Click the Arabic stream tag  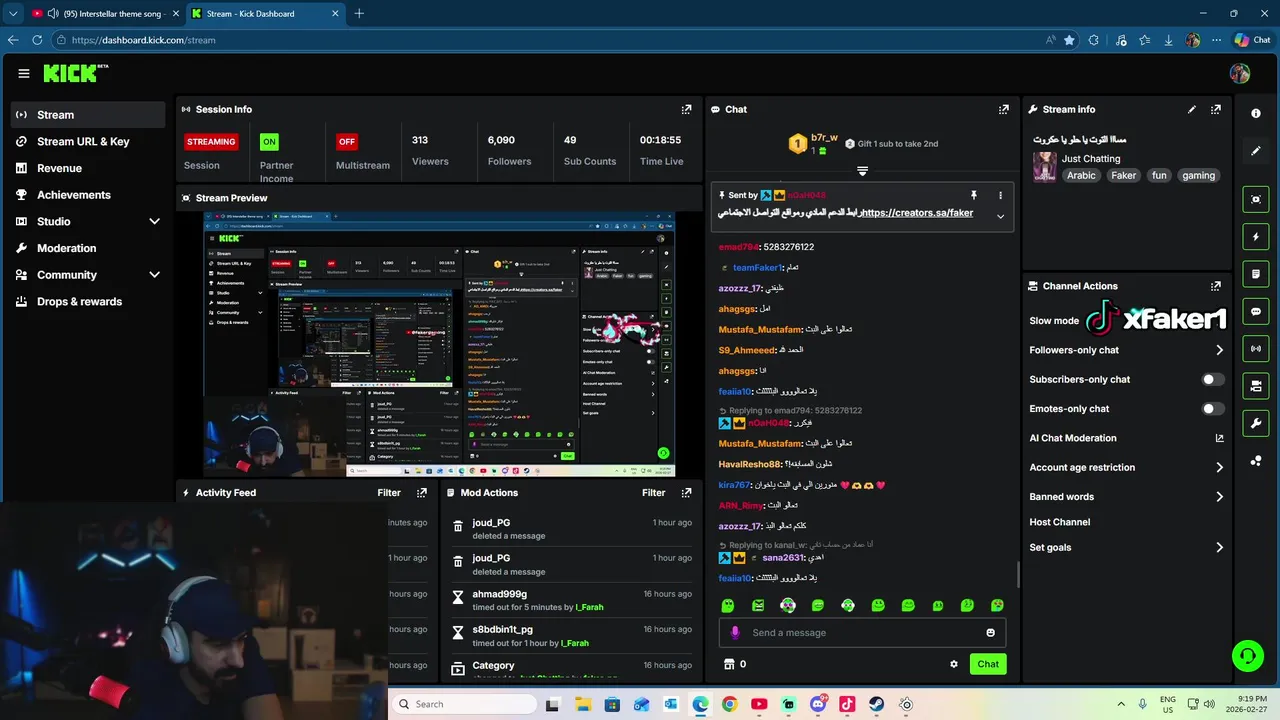click(x=1081, y=175)
